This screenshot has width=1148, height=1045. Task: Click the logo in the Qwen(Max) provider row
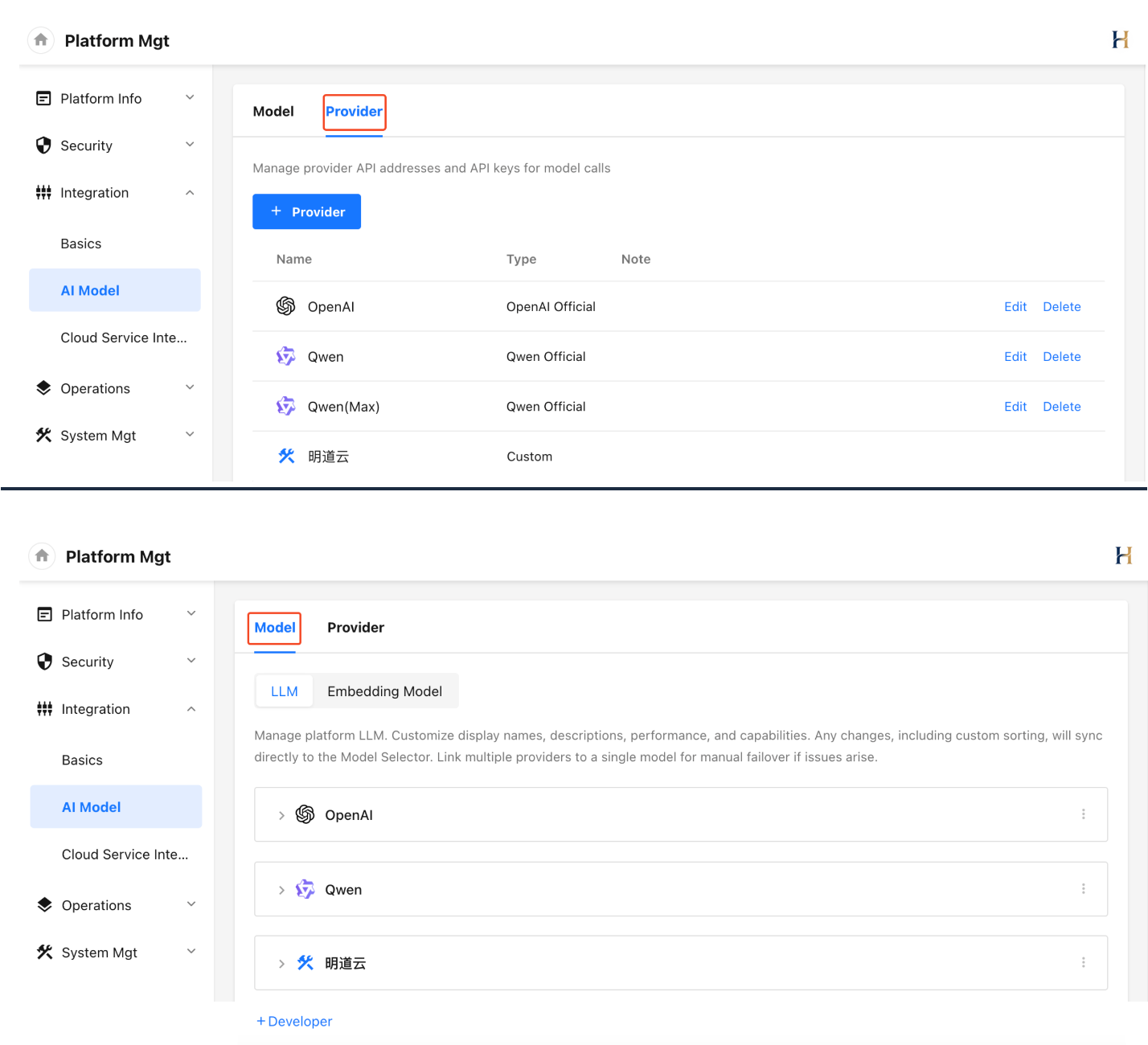[x=285, y=406]
